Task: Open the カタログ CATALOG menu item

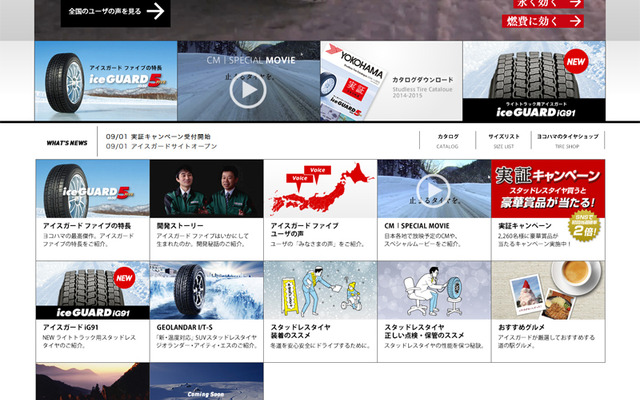Action: [x=447, y=141]
